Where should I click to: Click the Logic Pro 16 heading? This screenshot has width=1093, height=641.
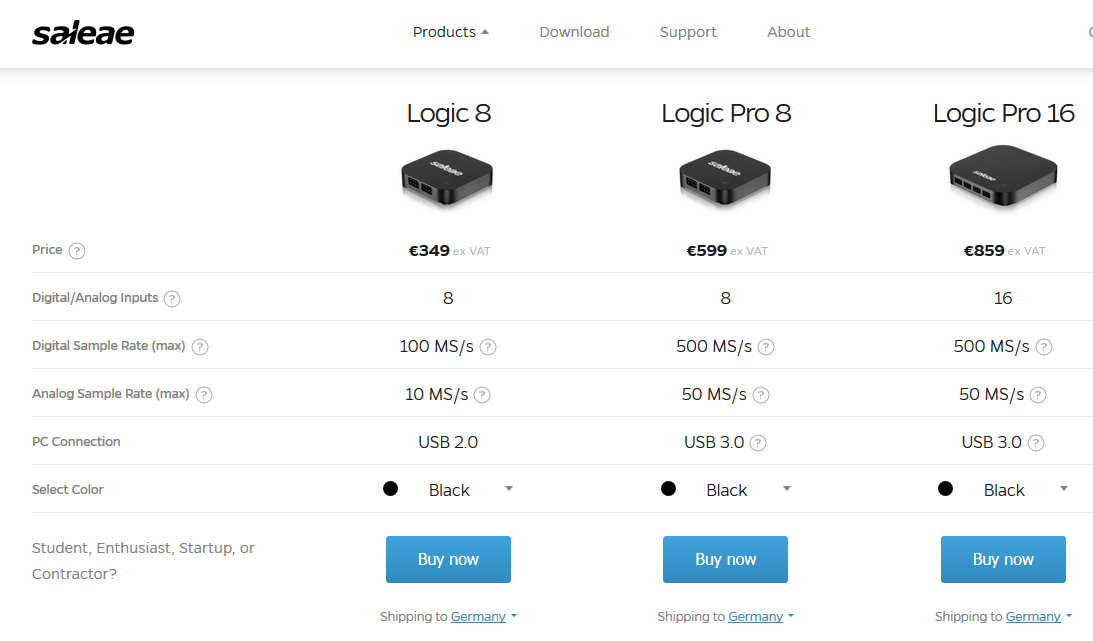tap(1004, 114)
